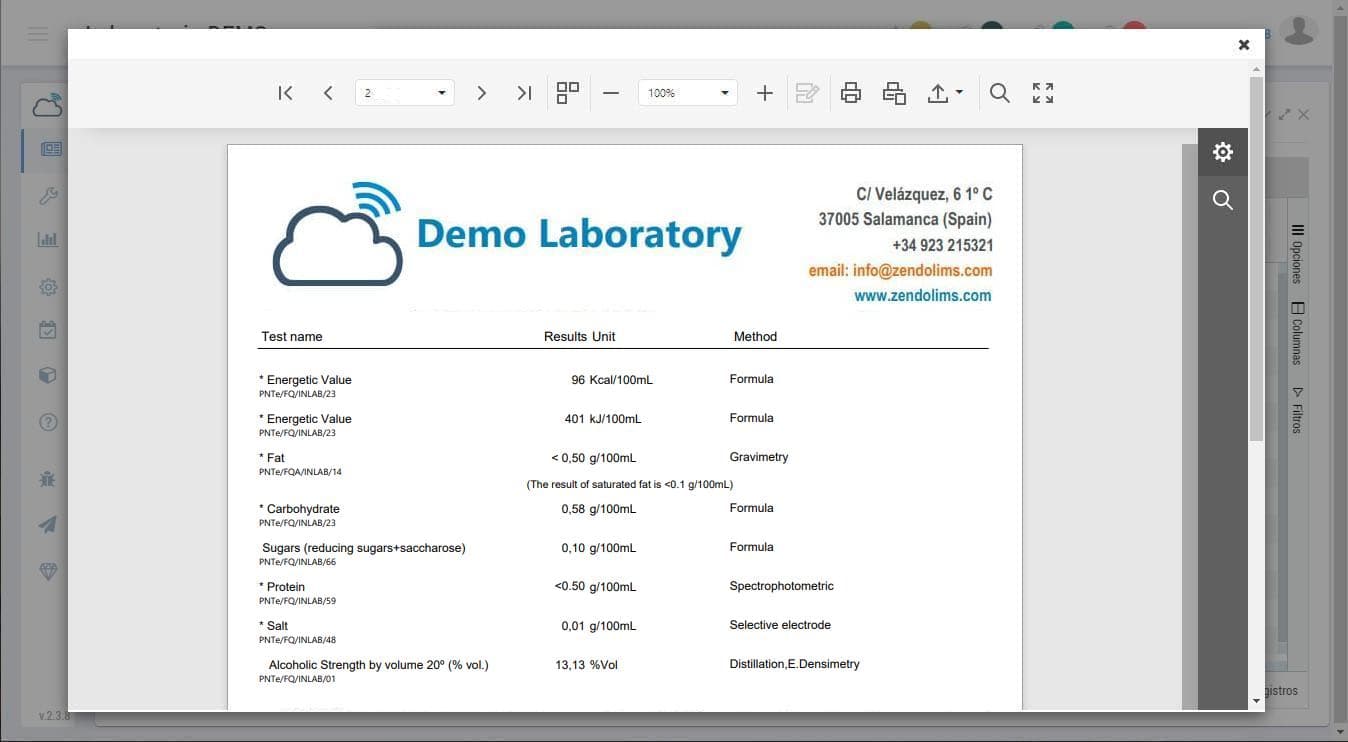
Task: Go to previous page arrow
Action: pos(328,93)
